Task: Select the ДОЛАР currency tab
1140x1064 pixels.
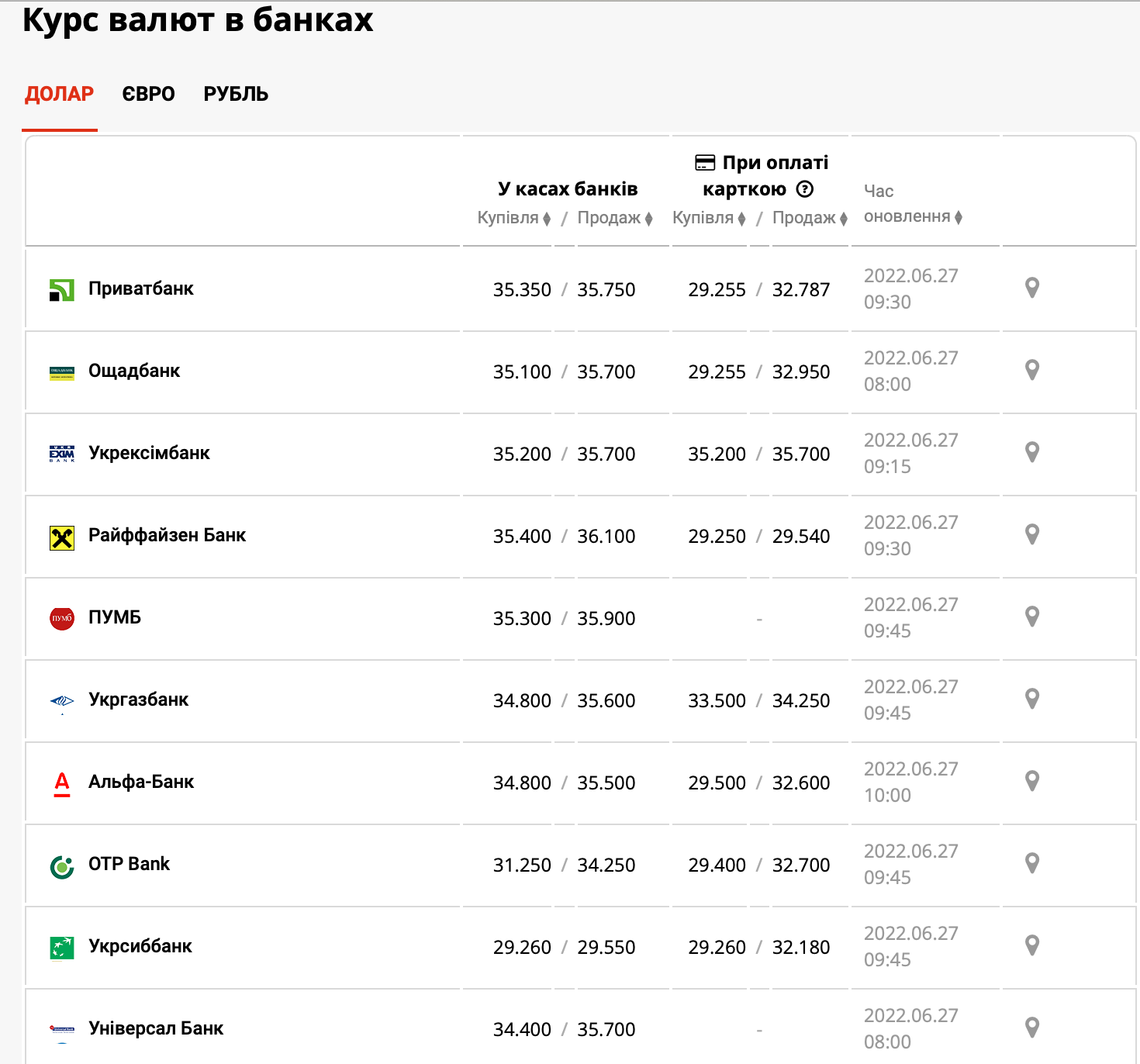Action: (x=60, y=94)
